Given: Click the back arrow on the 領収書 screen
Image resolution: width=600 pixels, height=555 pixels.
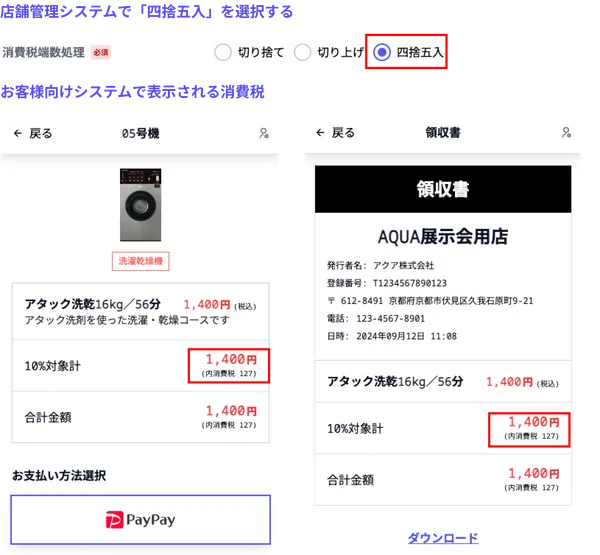Looking at the screenshot, I should [320, 133].
